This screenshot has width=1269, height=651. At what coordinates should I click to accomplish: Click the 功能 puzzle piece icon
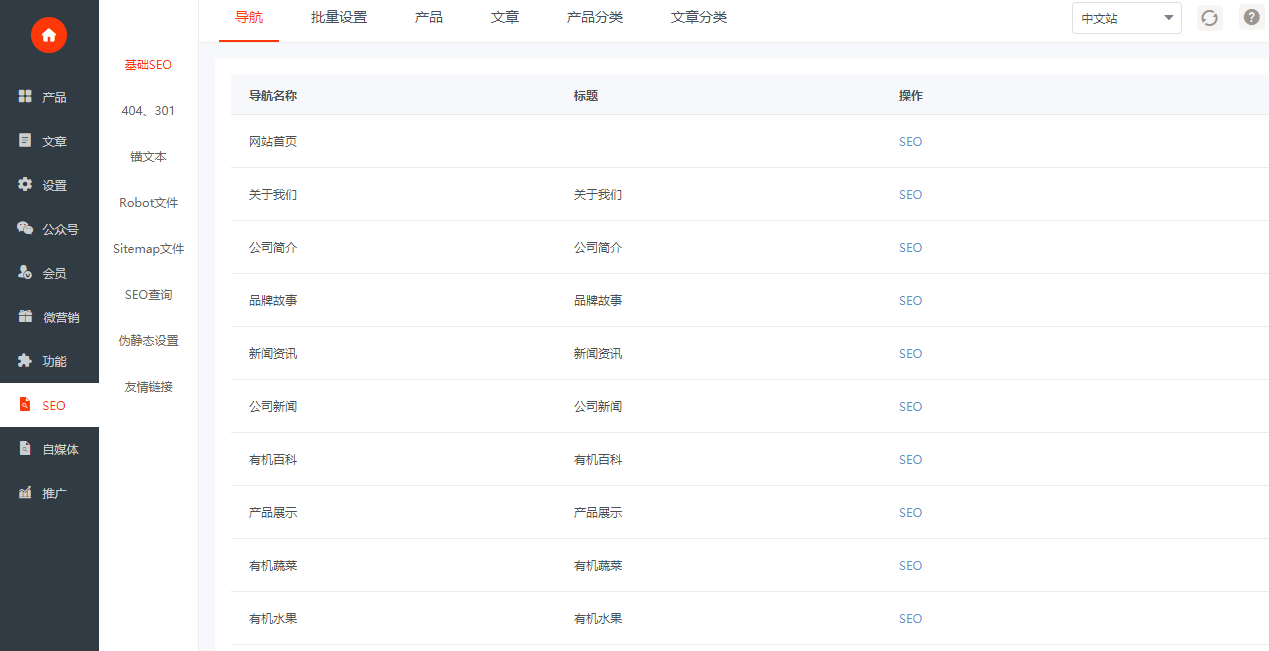pyautogui.click(x=25, y=360)
